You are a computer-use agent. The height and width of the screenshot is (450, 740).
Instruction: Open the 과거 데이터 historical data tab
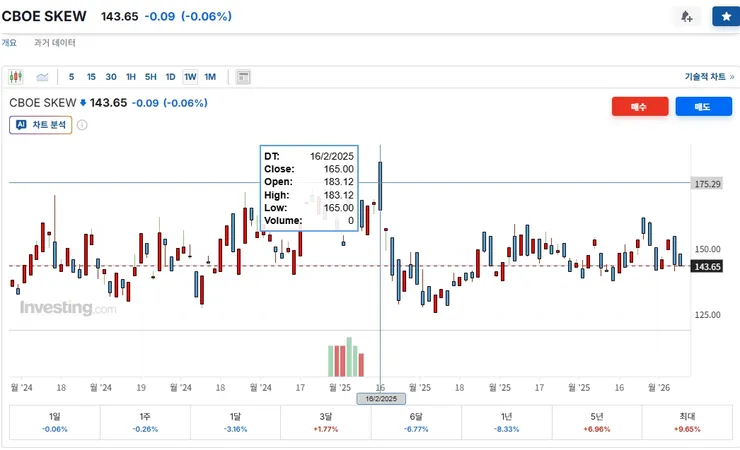[55, 42]
